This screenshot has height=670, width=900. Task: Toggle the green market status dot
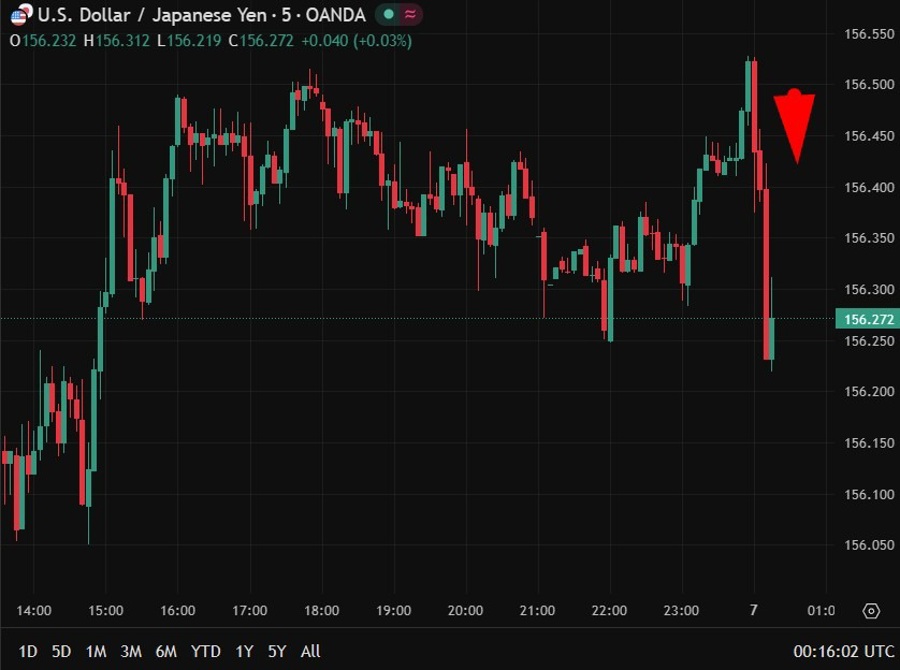tap(389, 15)
